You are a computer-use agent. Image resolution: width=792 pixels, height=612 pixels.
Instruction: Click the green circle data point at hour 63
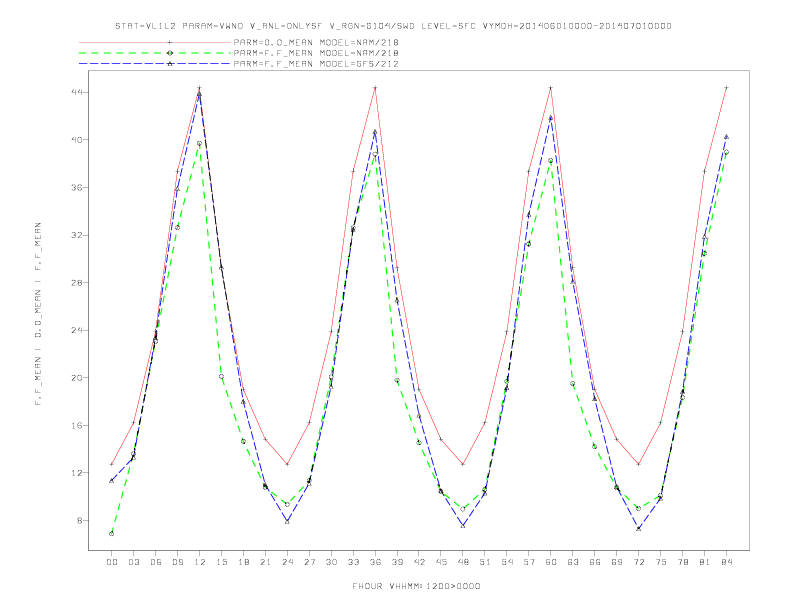pyautogui.click(x=573, y=384)
